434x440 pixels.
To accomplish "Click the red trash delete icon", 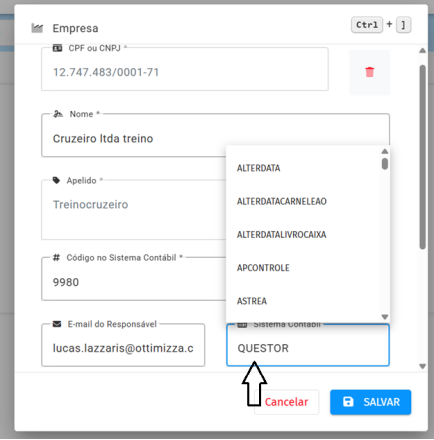I will (x=369, y=72).
